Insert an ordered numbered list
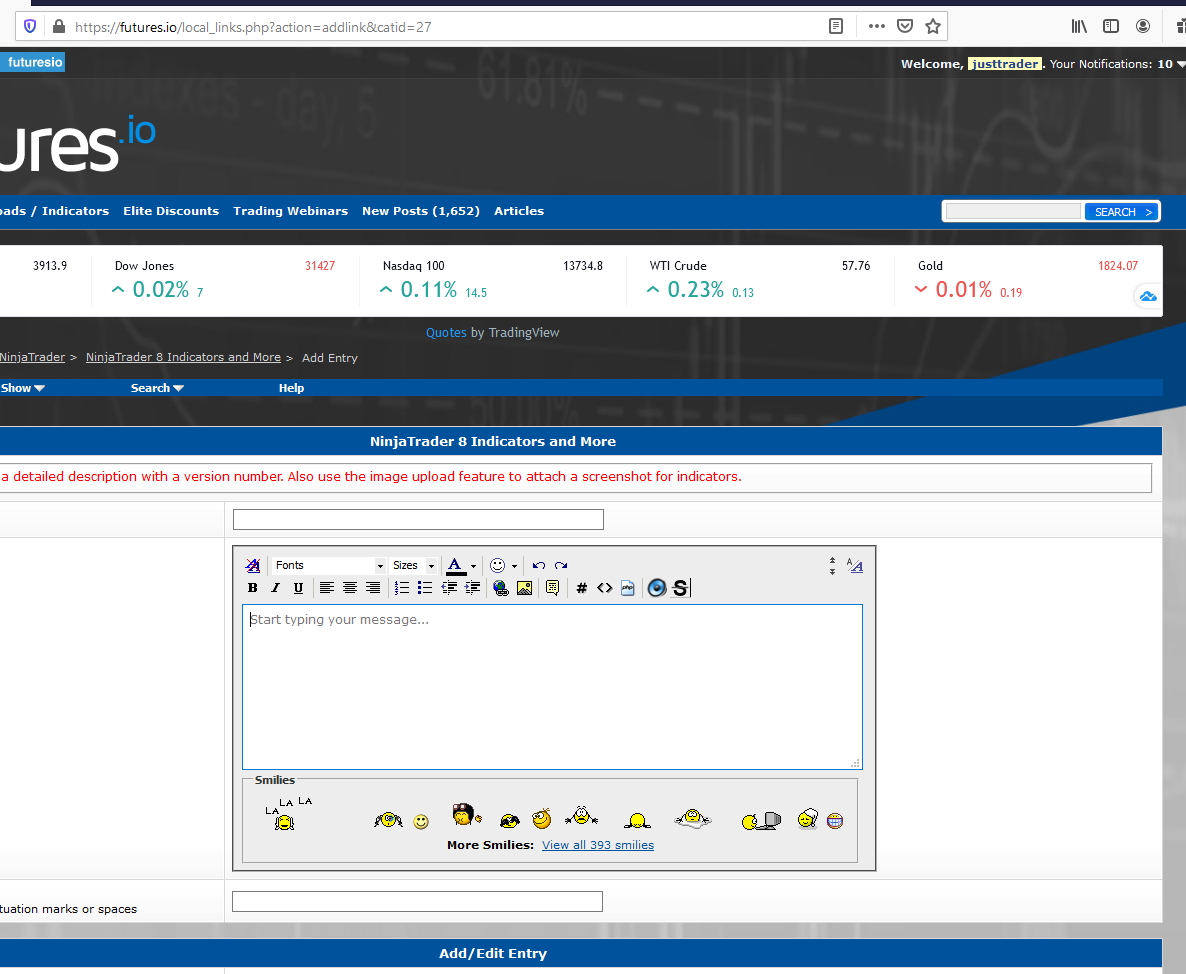This screenshot has height=974, width=1186. [x=402, y=588]
